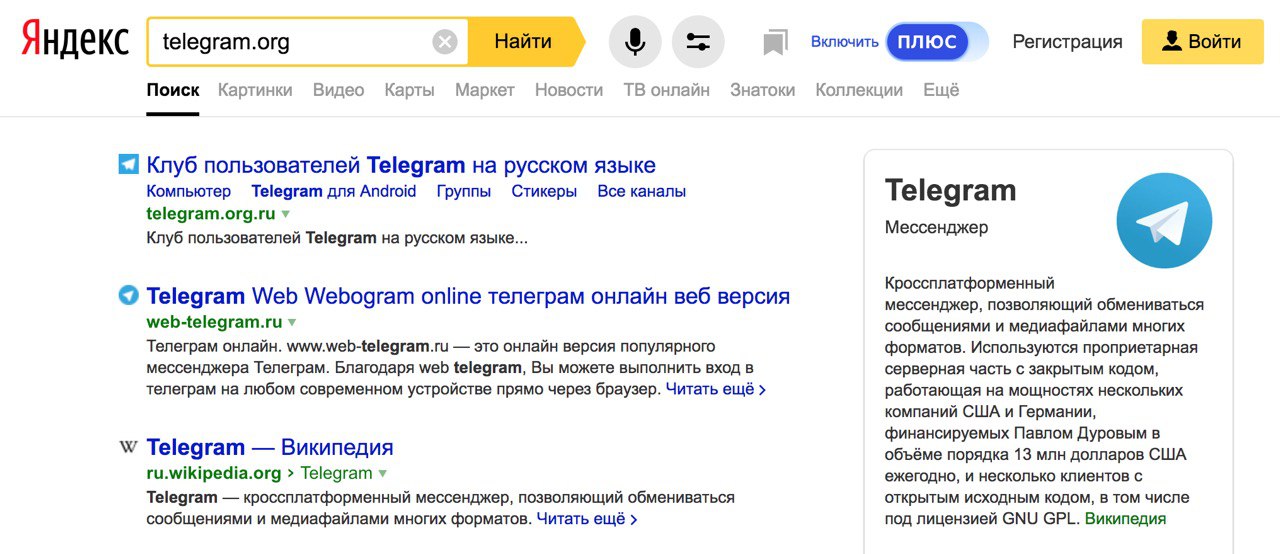
Task: Click the Telegram heading in info panel
Action: pos(950,190)
